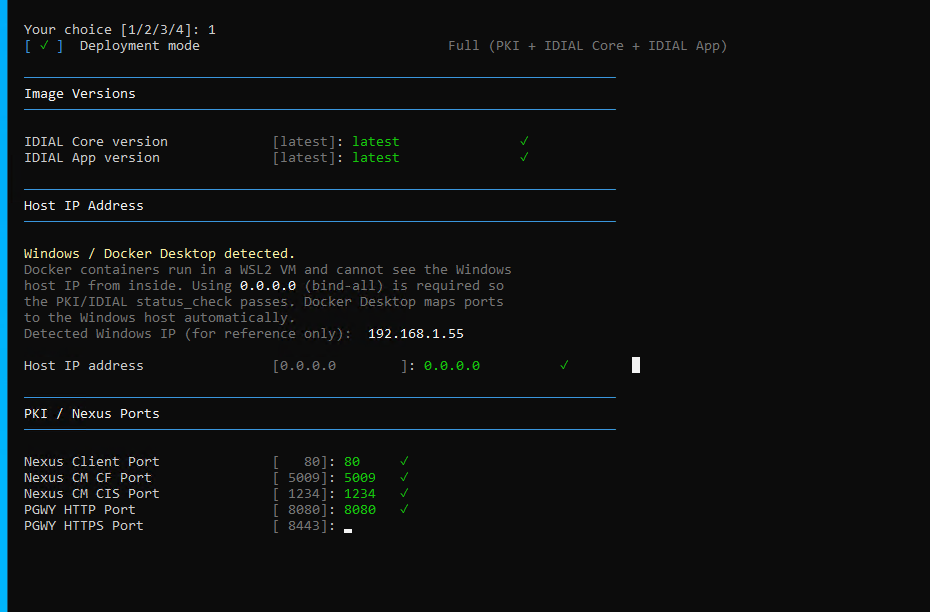The width and height of the screenshot is (930, 612).
Task: Click 'to the Windows host automatically.' line
Action: pos(160,318)
